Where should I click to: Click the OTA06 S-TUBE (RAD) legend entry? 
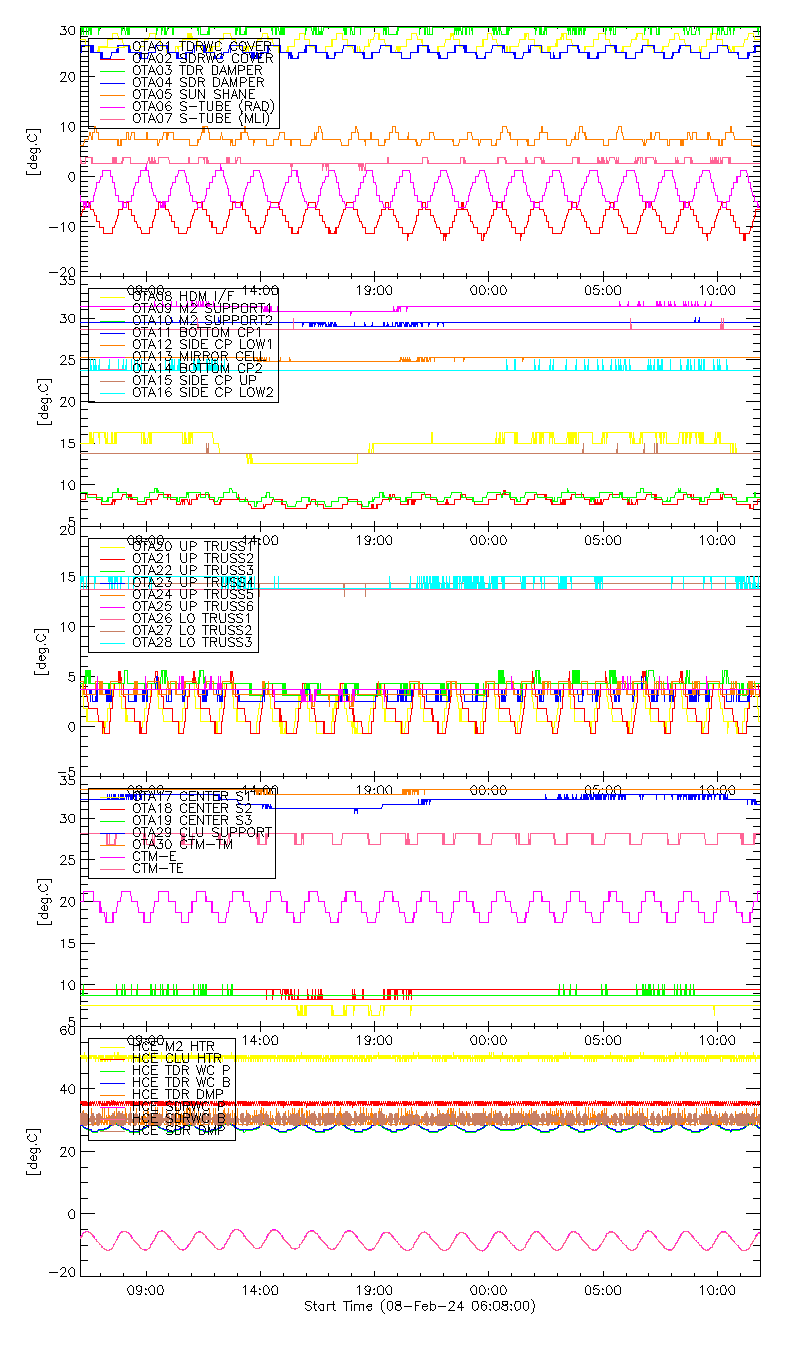(203, 106)
